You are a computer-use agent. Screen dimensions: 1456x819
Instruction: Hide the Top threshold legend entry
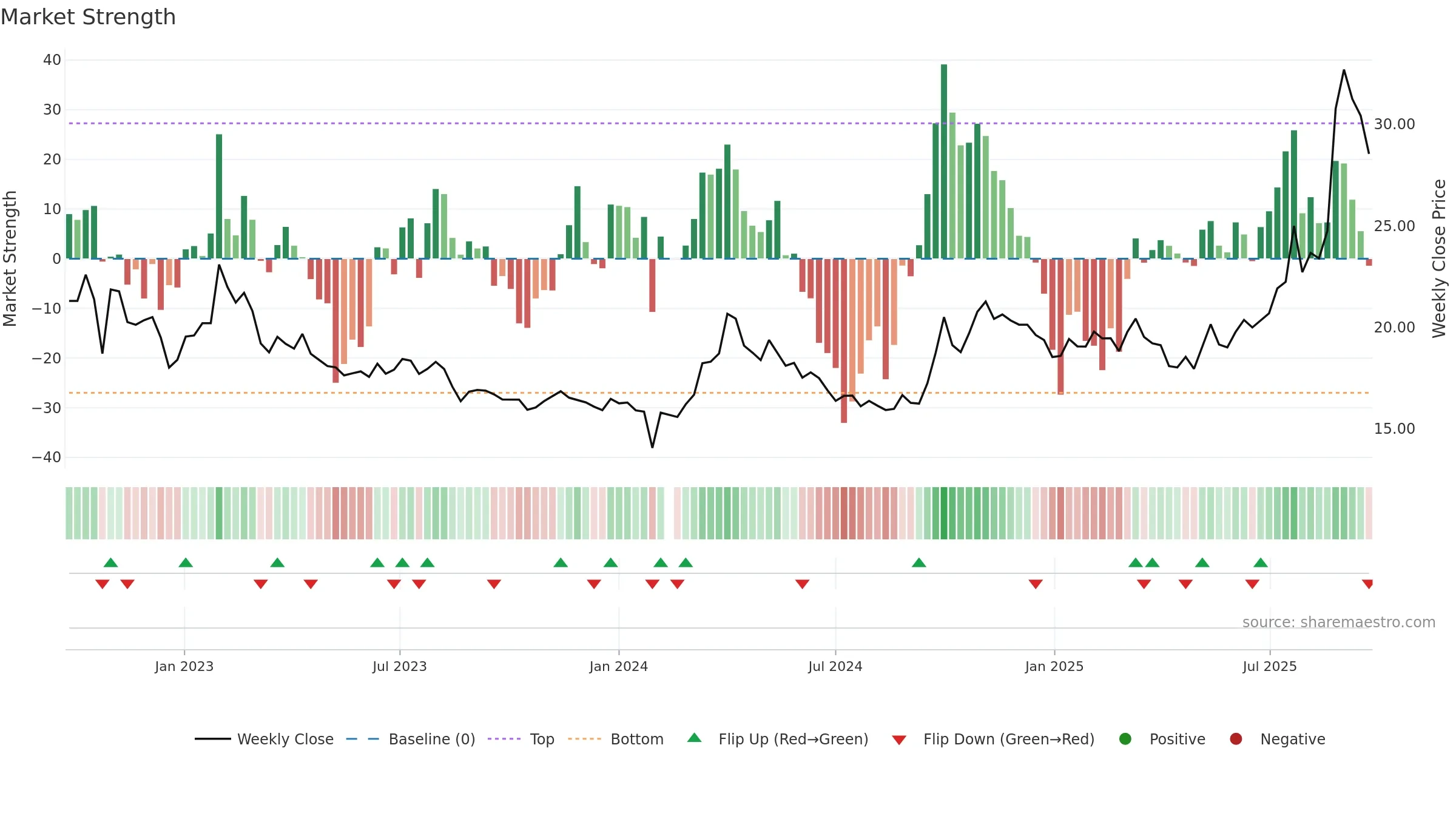click(521, 739)
